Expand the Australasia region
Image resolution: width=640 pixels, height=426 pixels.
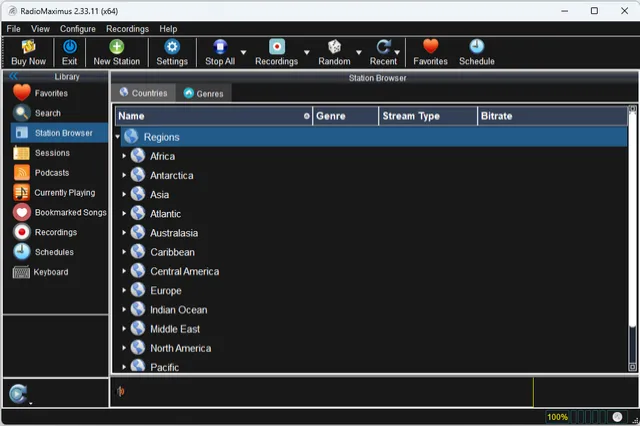click(x=124, y=233)
